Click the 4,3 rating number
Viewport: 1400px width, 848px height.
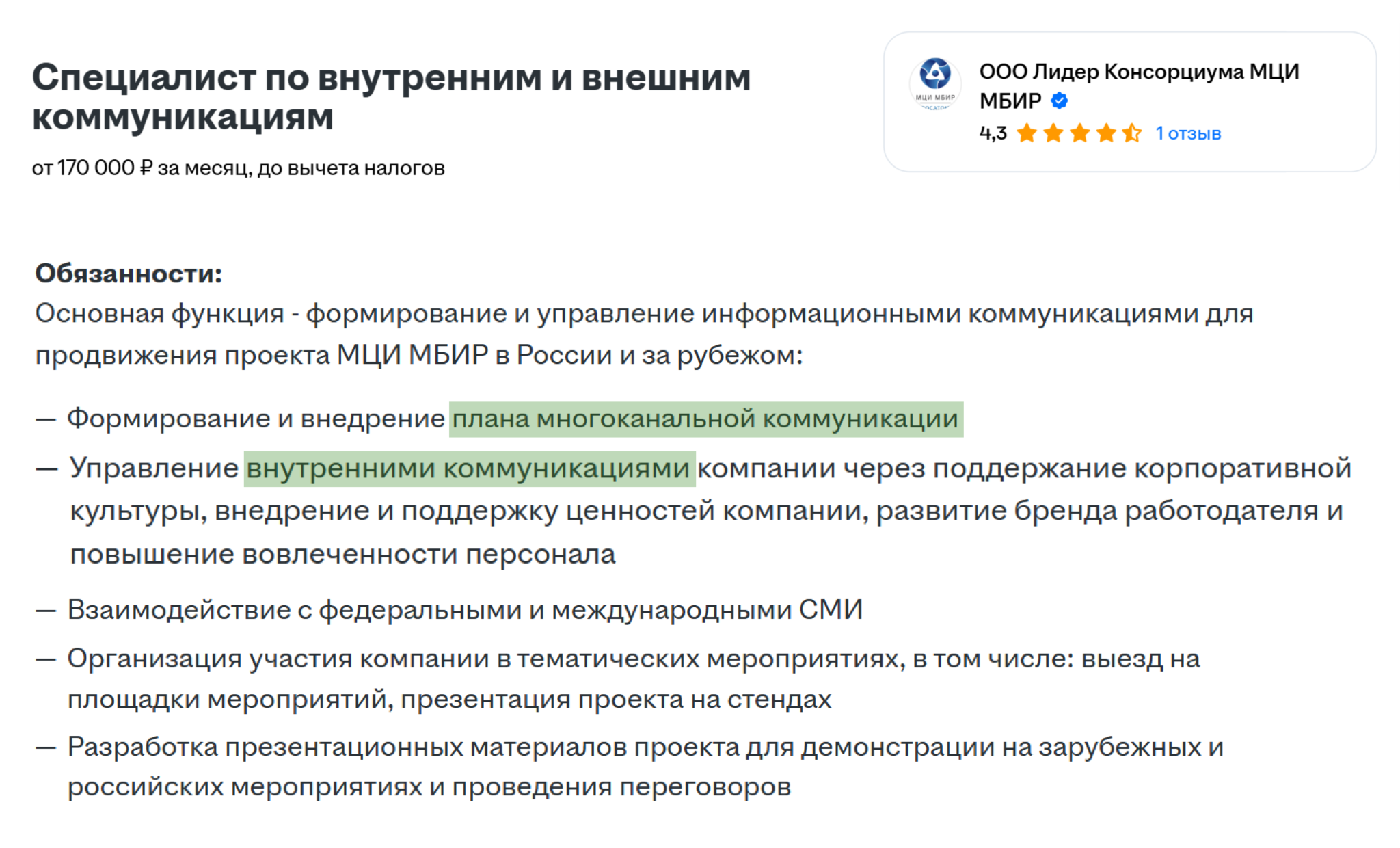tap(993, 133)
